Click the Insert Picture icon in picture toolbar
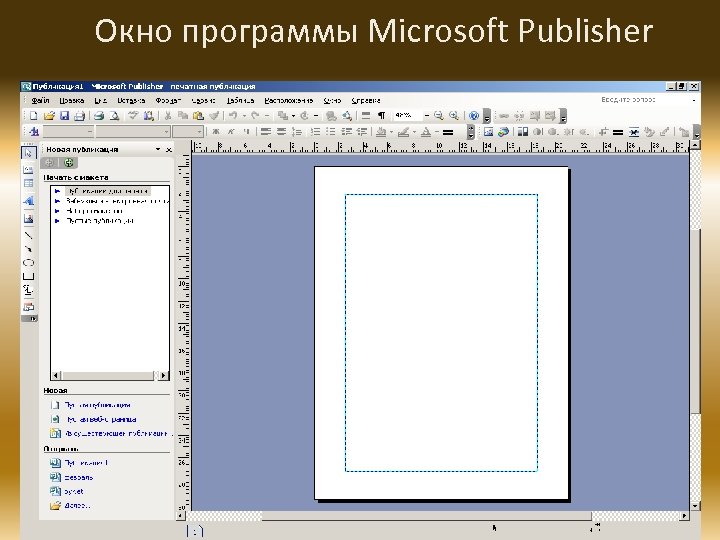This screenshot has width=720, height=540. click(x=488, y=132)
